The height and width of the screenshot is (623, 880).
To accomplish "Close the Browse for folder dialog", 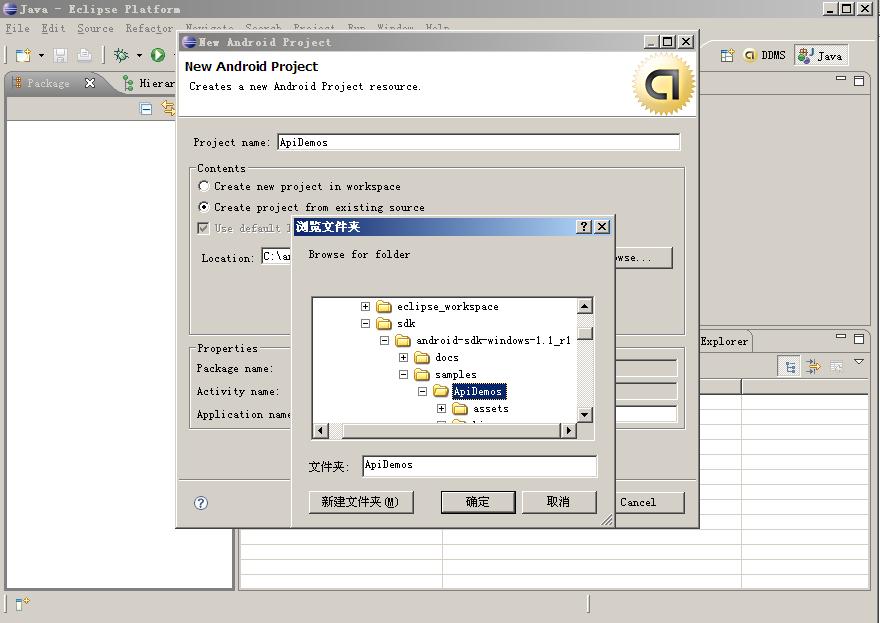I will [x=602, y=226].
